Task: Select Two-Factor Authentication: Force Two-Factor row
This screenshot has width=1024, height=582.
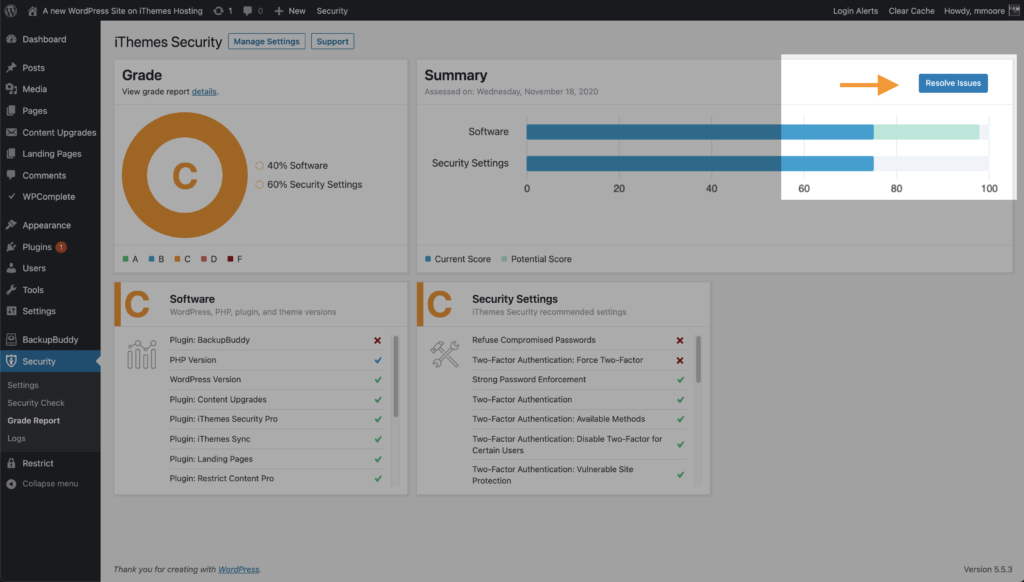Action: [579, 360]
